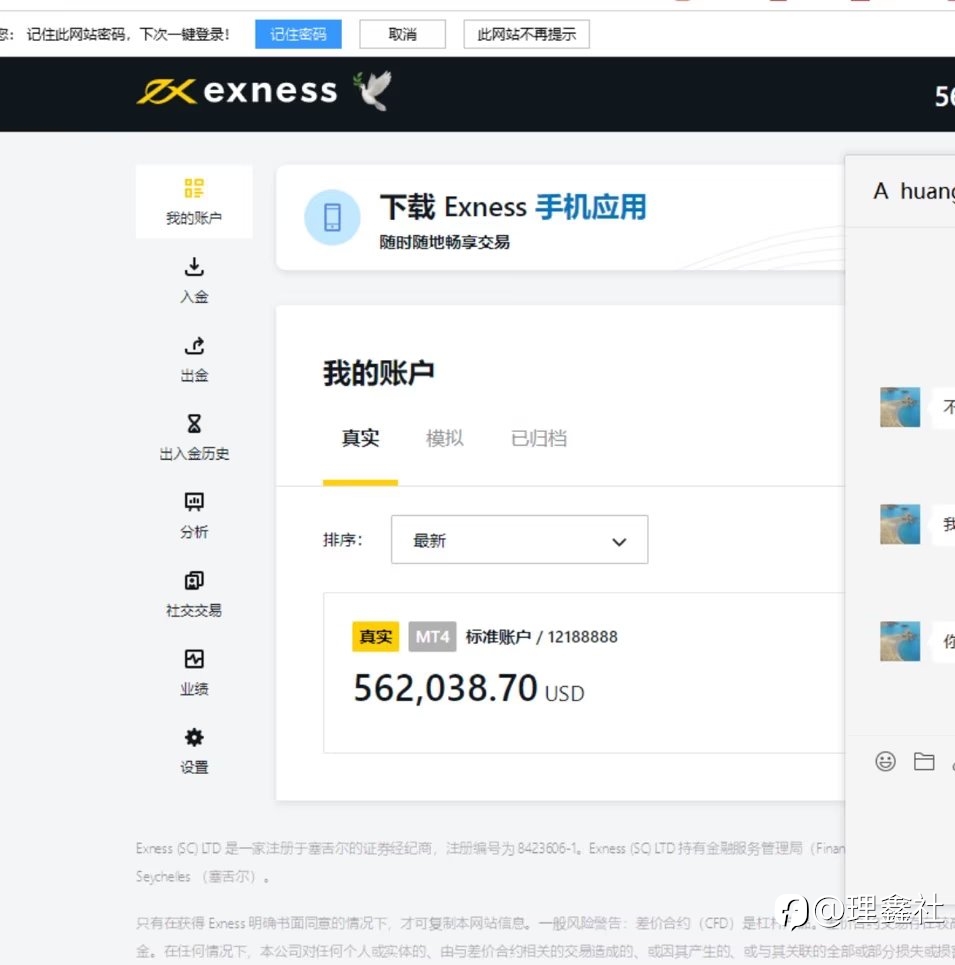The image size is (955, 965).
Task: Open 我的账户 in the sidebar
Action: tap(194, 201)
